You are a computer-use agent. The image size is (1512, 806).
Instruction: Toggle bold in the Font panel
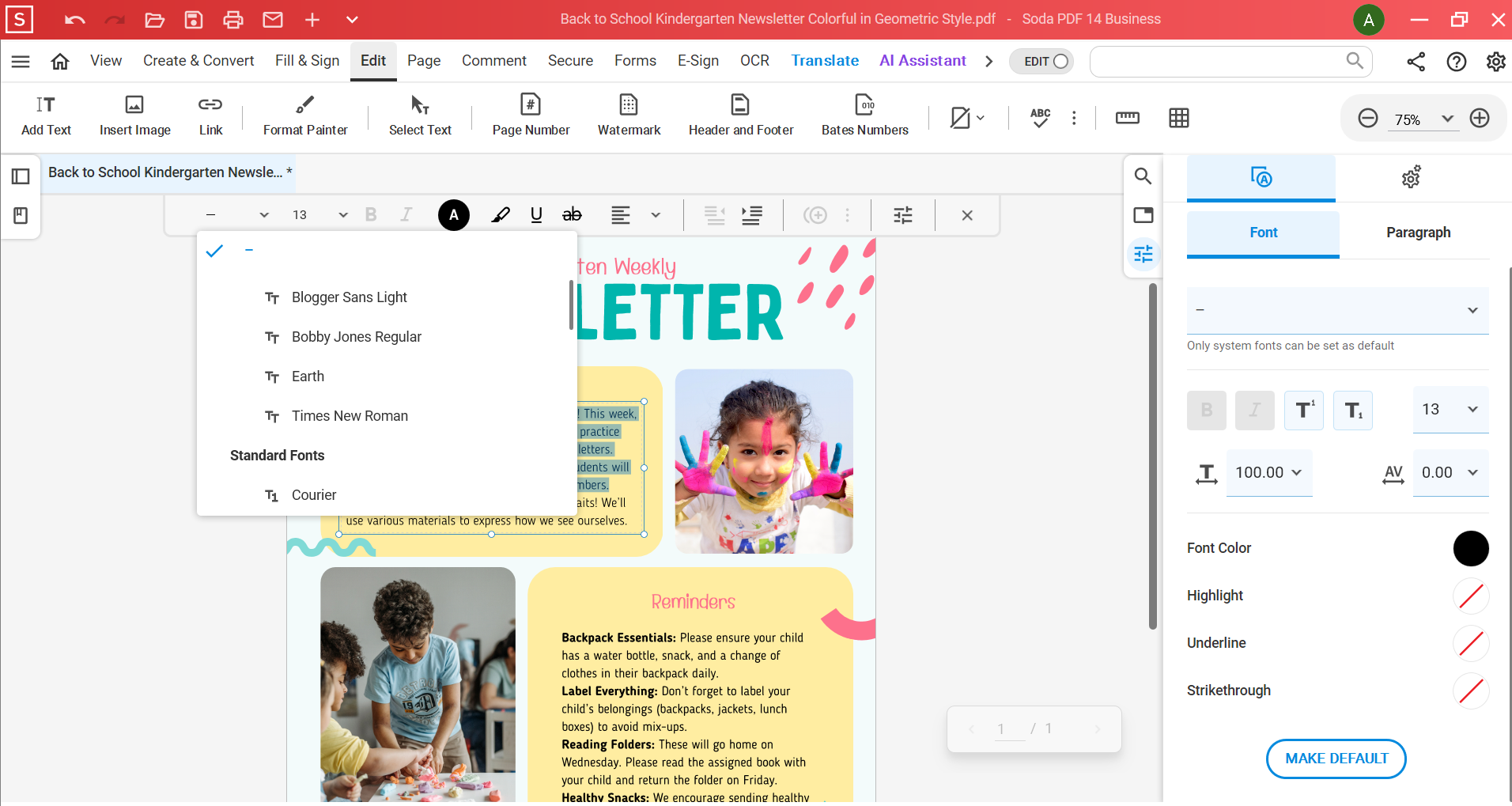(1206, 410)
